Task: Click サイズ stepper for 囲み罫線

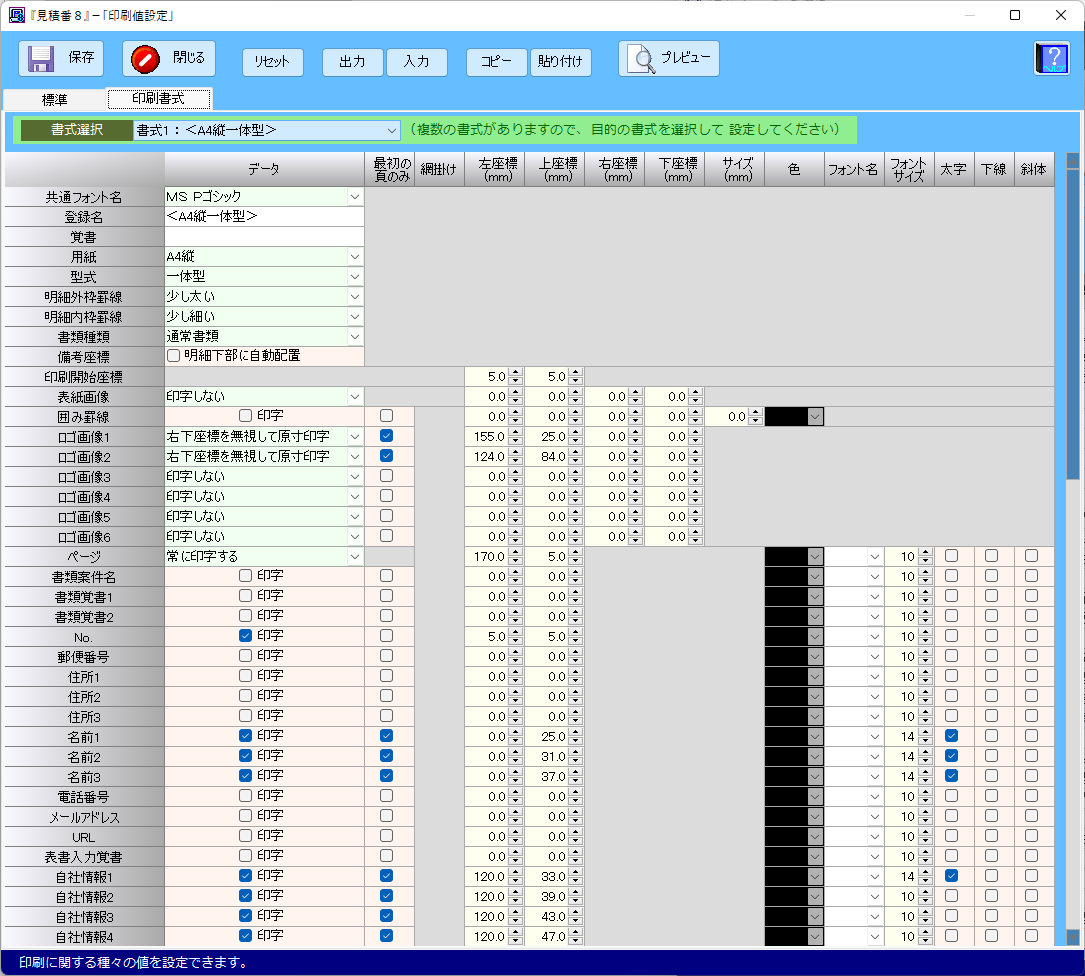Action: 756,417
